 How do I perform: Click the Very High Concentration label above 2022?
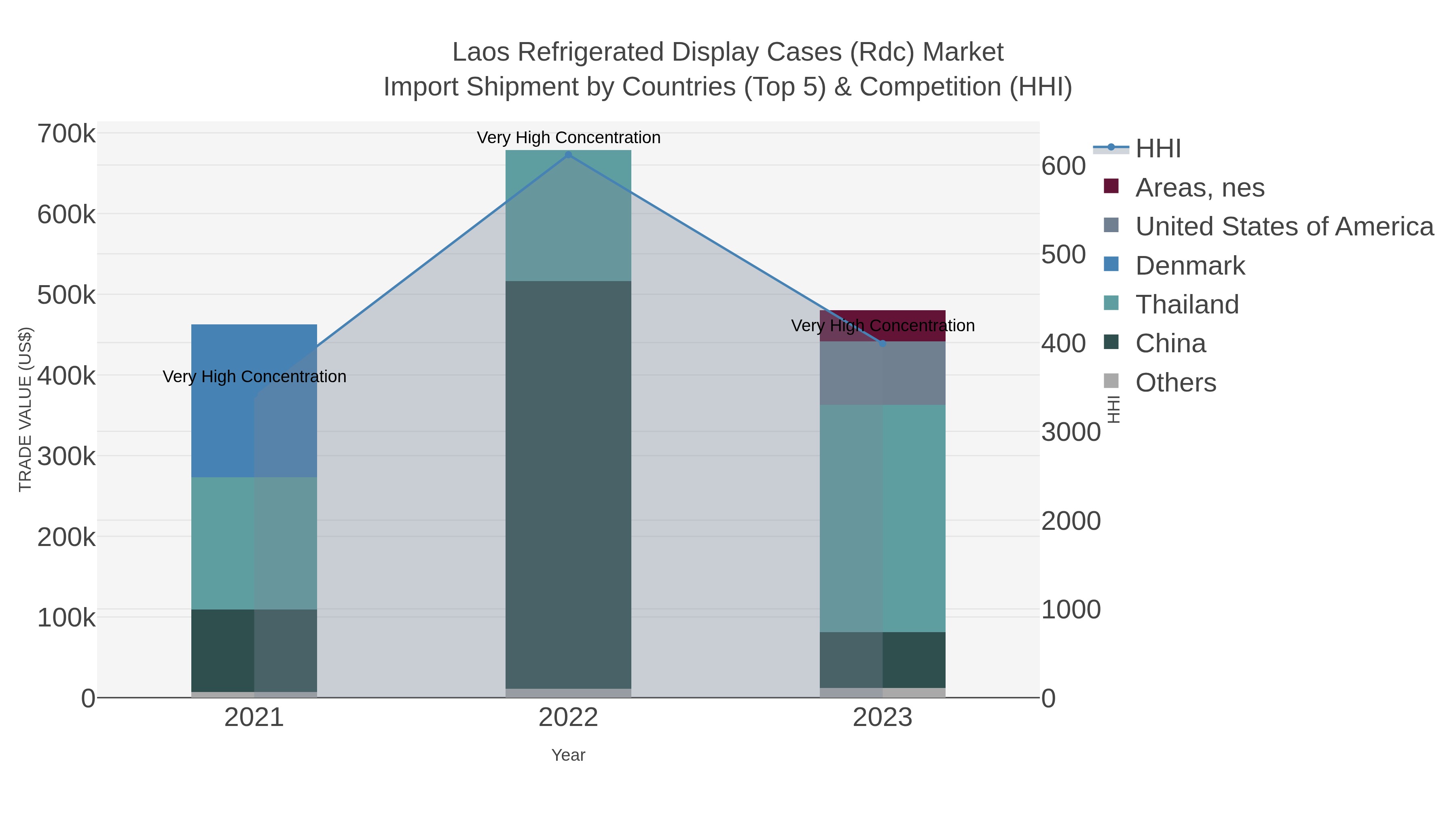pos(569,138)
